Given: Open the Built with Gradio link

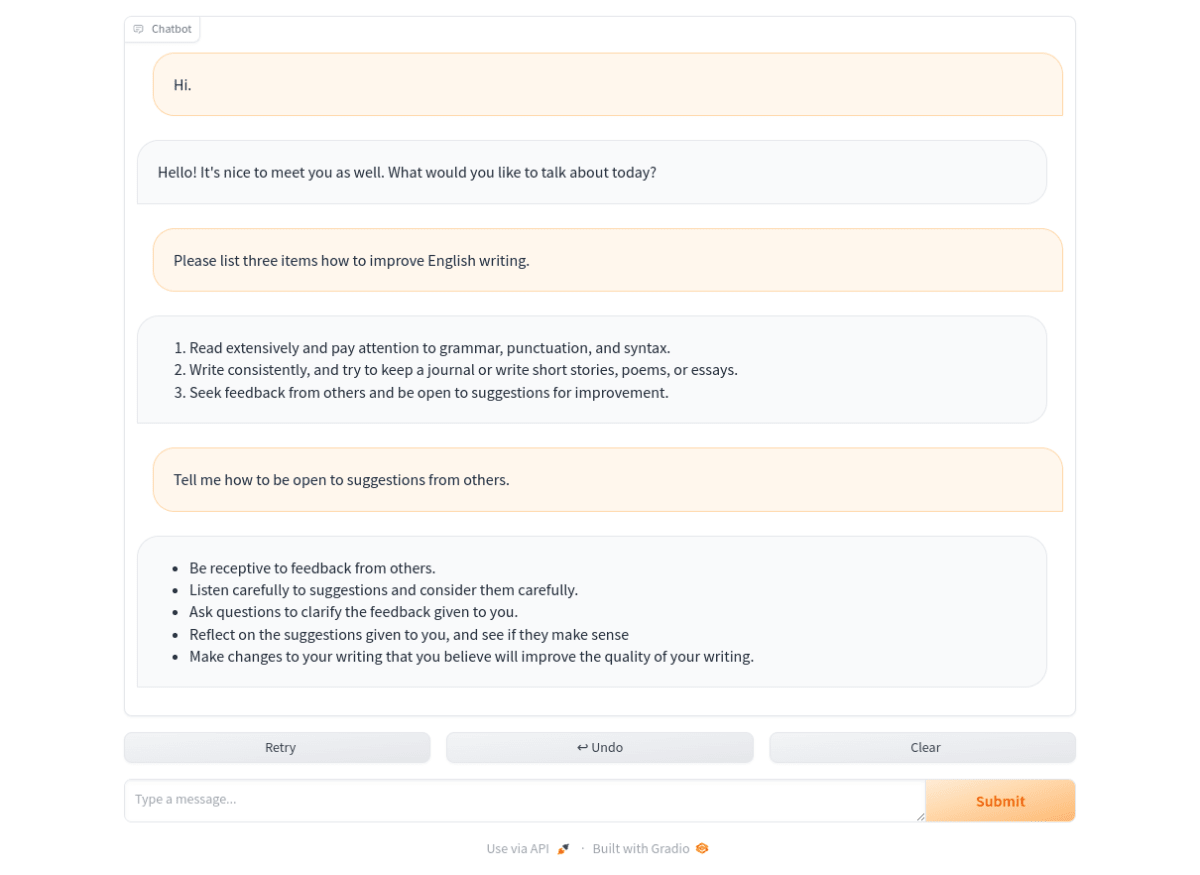Looking at the screenshot, I should pos(650,848).
